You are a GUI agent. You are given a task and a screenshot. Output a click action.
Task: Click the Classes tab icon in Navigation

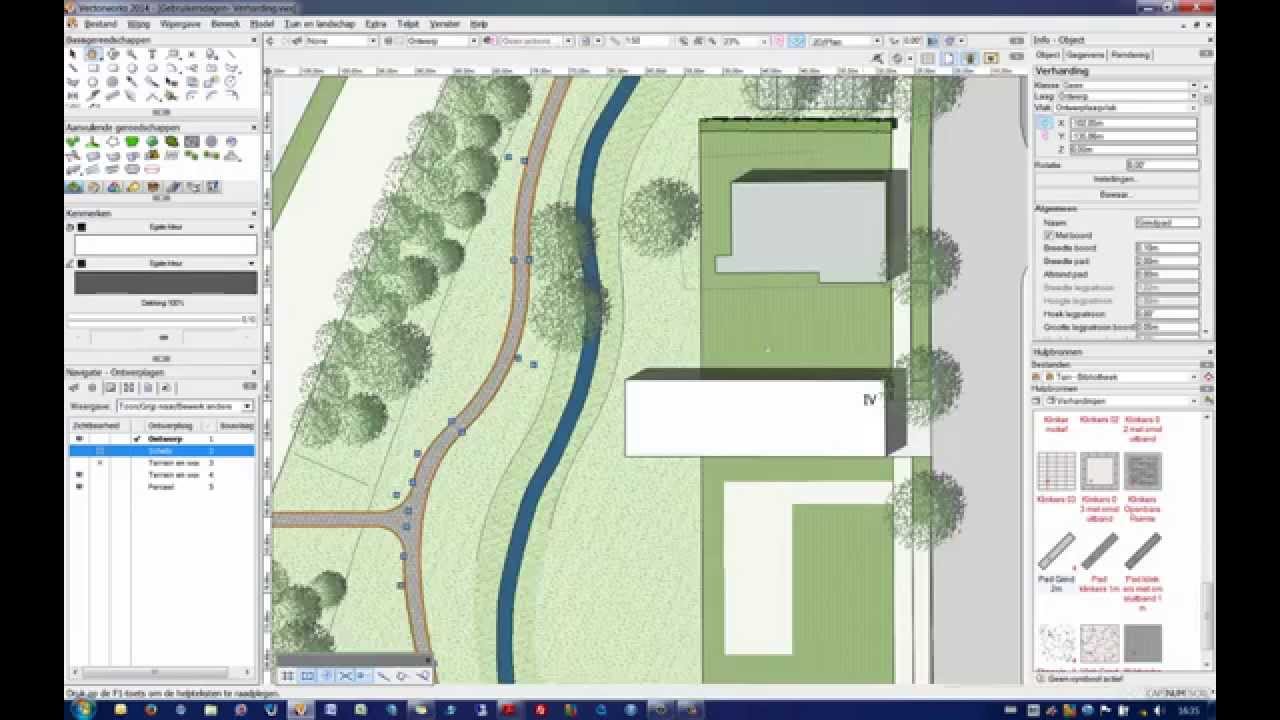tap(73, 387)
